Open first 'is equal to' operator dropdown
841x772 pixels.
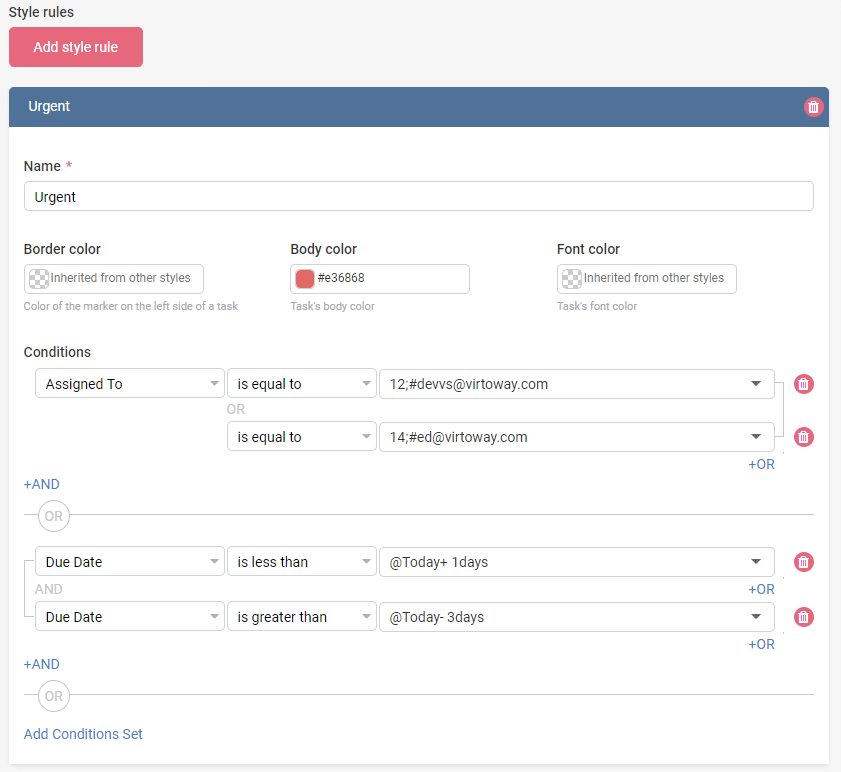point(301,383)
